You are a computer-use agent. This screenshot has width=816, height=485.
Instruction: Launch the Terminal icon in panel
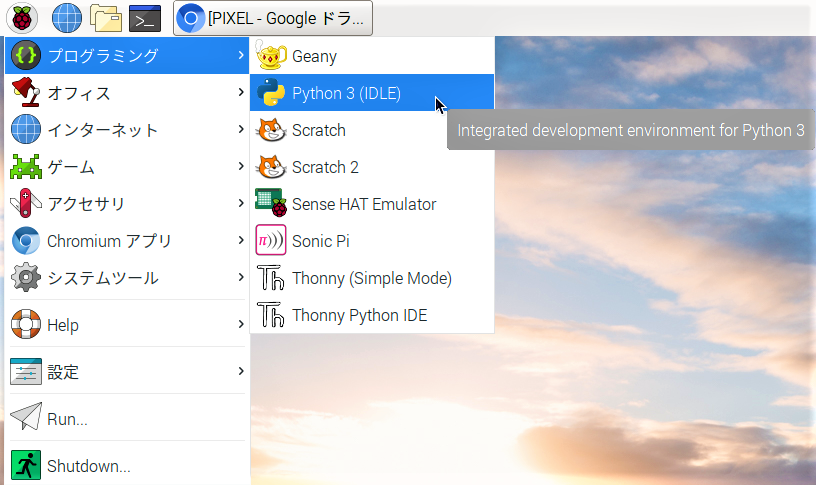point(145,18)
